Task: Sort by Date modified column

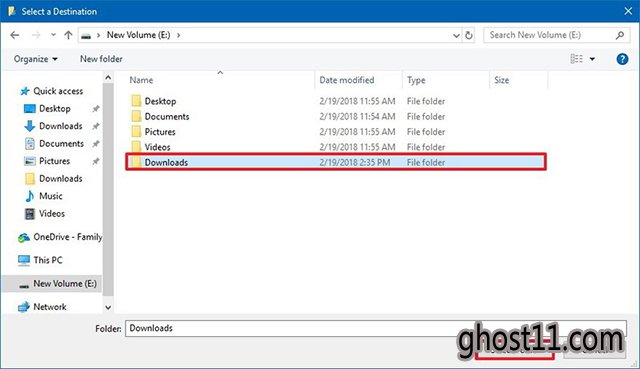Action: pyautogui.click(x=347, y=80)
